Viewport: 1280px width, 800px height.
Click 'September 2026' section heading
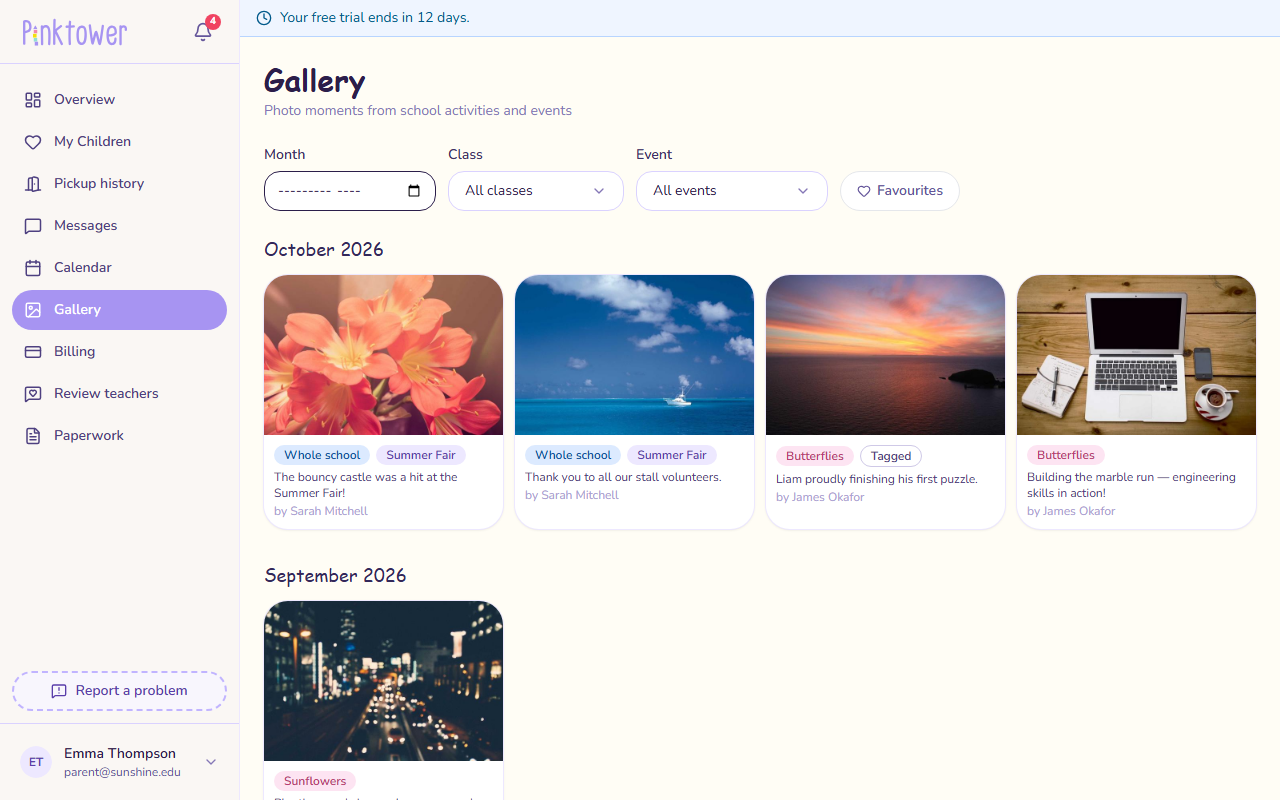coord(335,576)
